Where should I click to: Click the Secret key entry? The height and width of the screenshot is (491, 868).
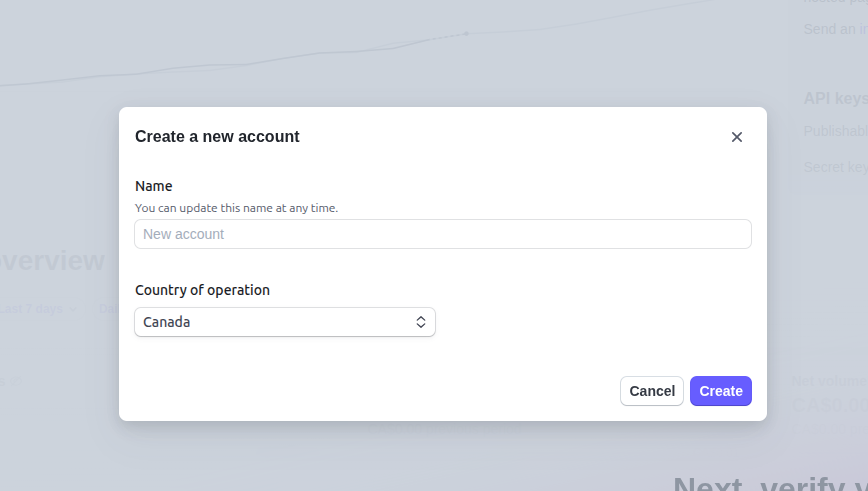click(x=835, y=167)
